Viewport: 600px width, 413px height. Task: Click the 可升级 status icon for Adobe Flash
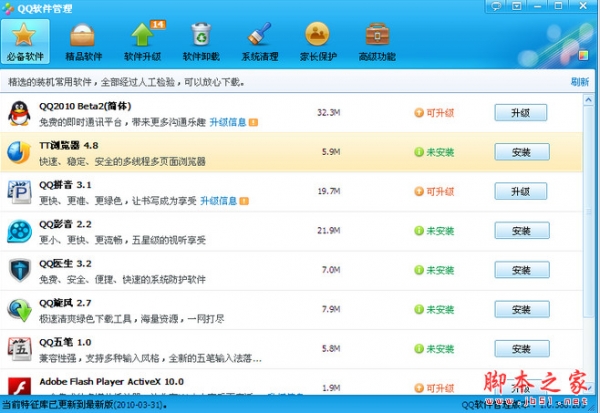tap(419, 388)
